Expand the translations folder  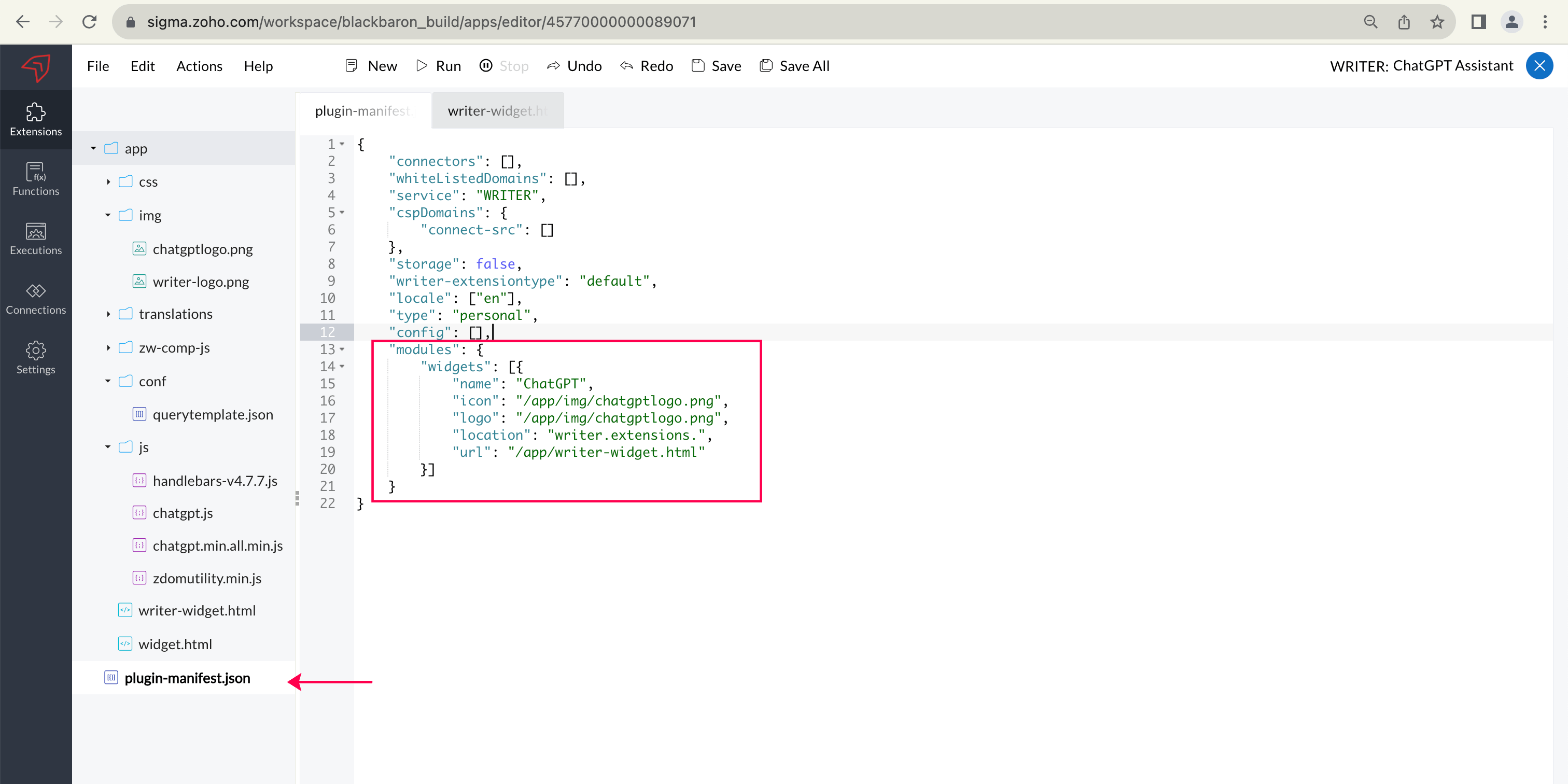(108, 314)
